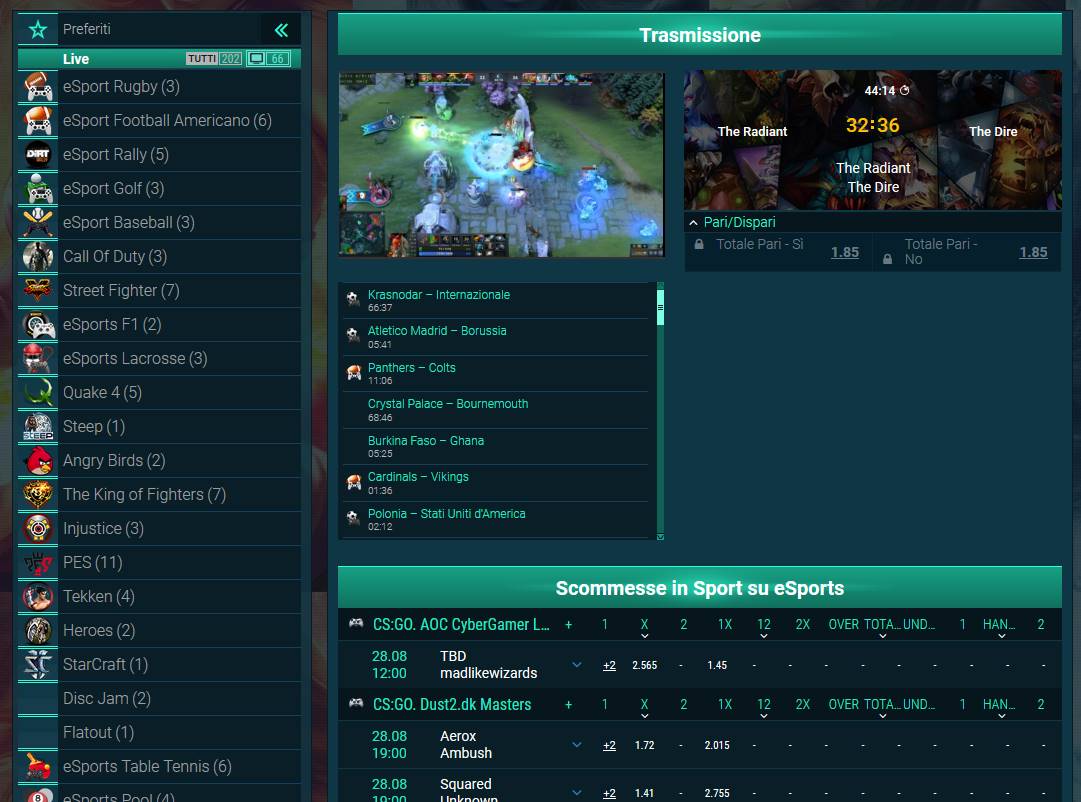Screen dimensions: 1081x802
Task: Choose the Tekken icon
Action: pyautogui.click(x=38, y=596)
